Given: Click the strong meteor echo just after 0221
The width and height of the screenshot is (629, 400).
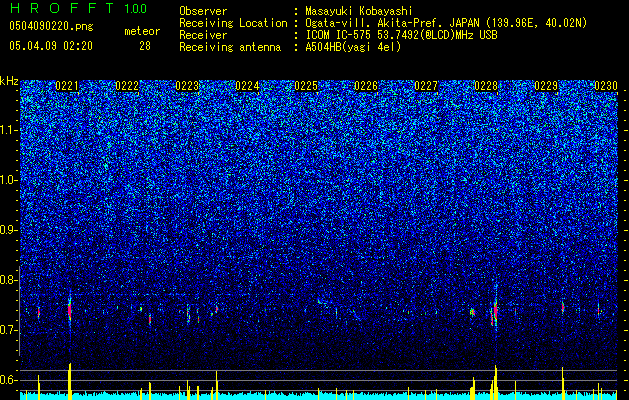Looking at the screenshot, I should coord(70,310).
